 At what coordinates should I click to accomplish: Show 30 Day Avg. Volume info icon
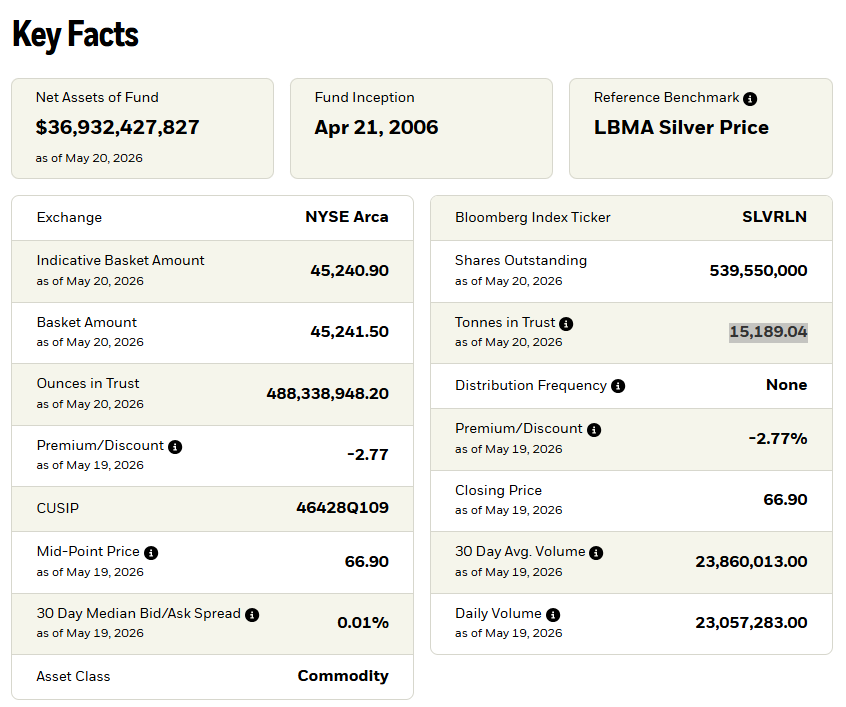[x=596, y=553]
